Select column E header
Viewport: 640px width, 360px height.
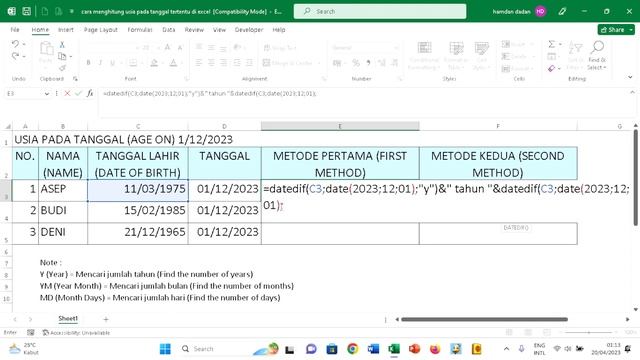pyautogui.click(x=340, y=126)
